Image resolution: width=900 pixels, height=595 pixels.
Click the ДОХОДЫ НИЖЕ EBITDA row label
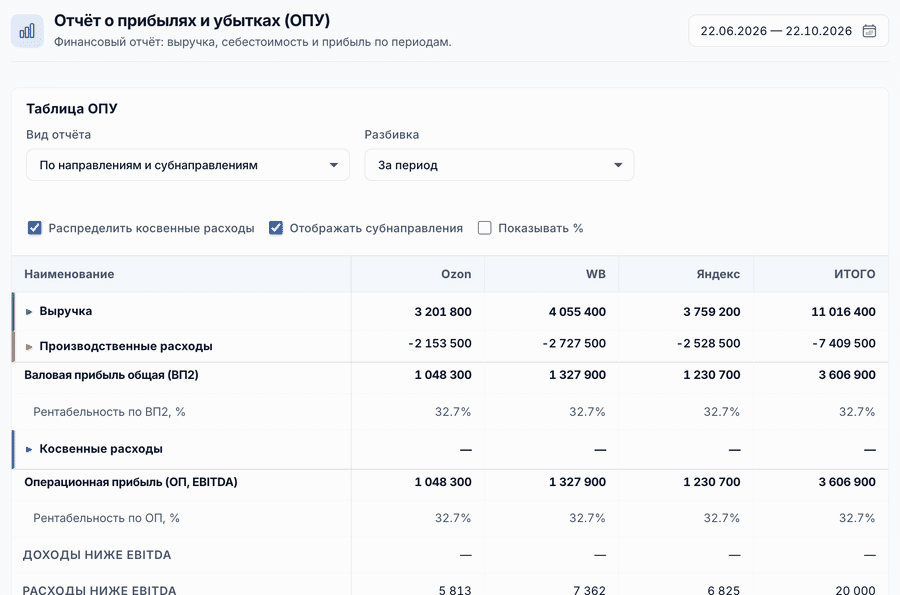point(97,555)
